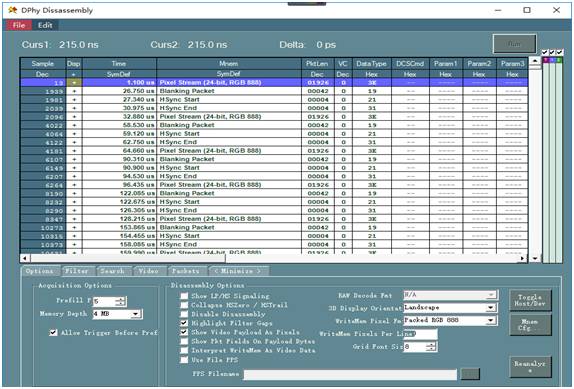Image resolution: width=574 pixels, height=389 pixels.
Task: Click the Grid Font Size spinner arrows
Action: [431, 347]
